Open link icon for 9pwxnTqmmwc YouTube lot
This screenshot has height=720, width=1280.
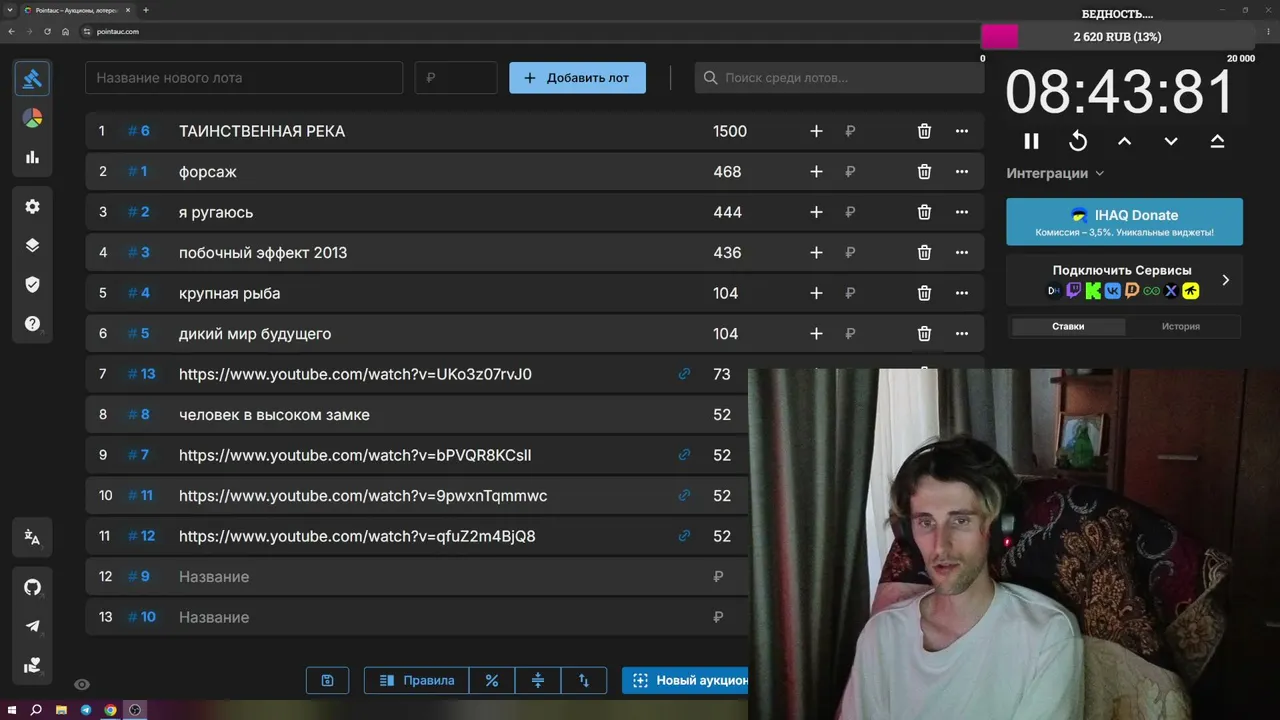pyautogui.click(x=684, y=495)
